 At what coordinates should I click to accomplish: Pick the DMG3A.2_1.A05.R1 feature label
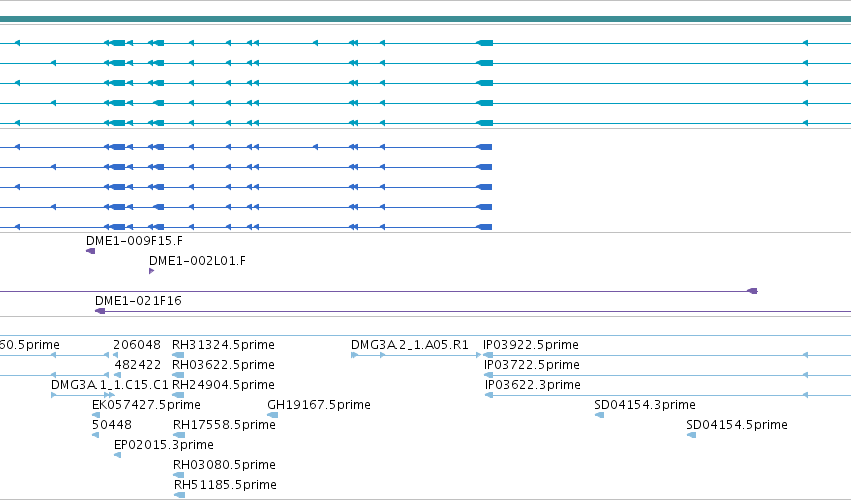(x=409, y=345)
